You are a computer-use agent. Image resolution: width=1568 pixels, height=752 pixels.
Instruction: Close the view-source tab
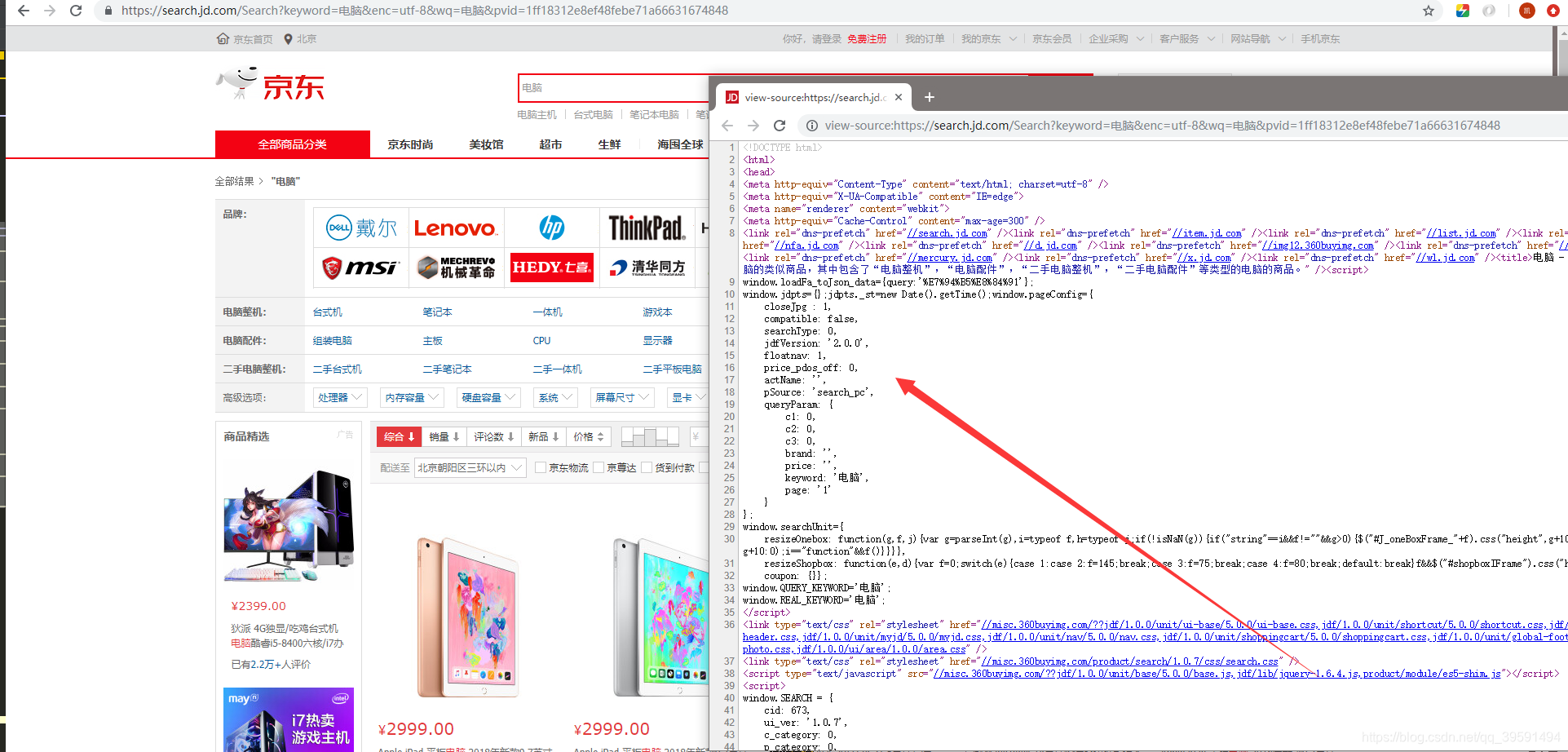tap(899, 97)
